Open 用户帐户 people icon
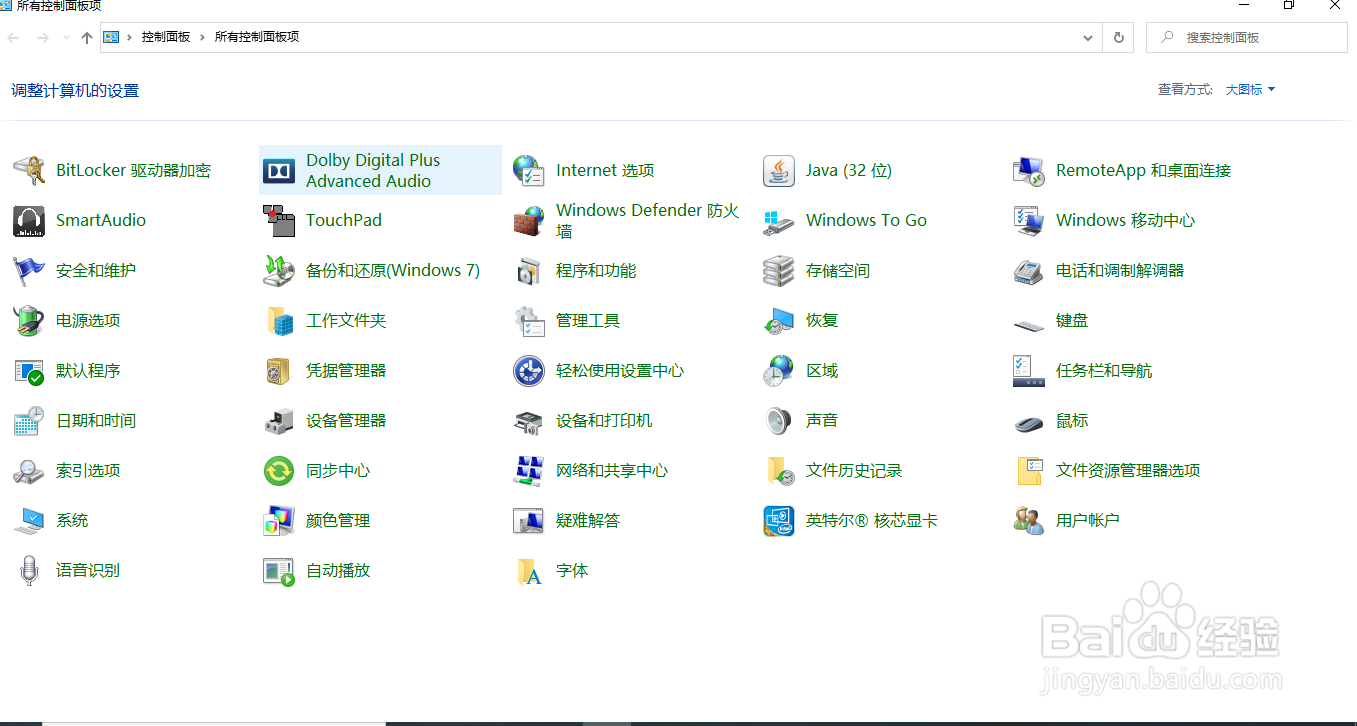The image size is (1357, 726). pyautogui.click(x=1029, y=521)
